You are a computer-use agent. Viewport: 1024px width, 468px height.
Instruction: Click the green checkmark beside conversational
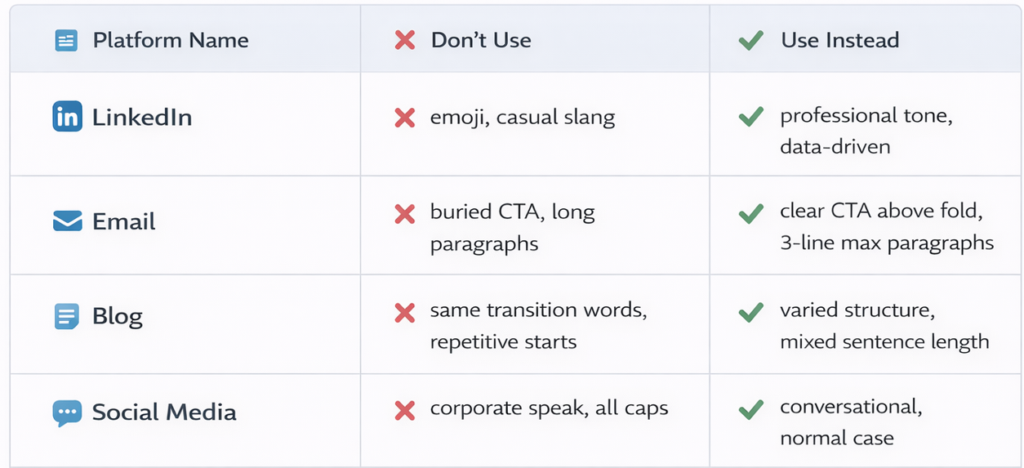click(x=749, y=408)
